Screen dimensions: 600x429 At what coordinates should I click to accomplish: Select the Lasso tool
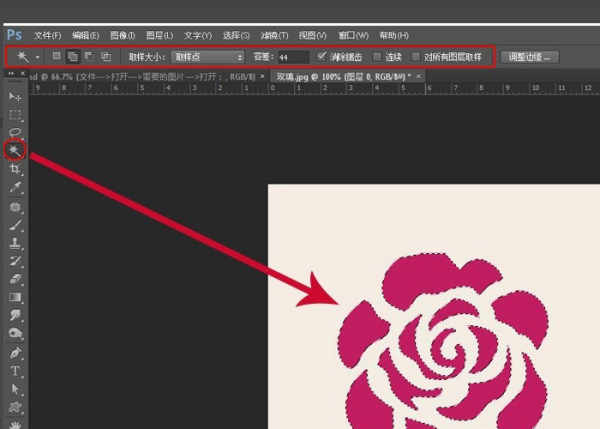(15, 133)
